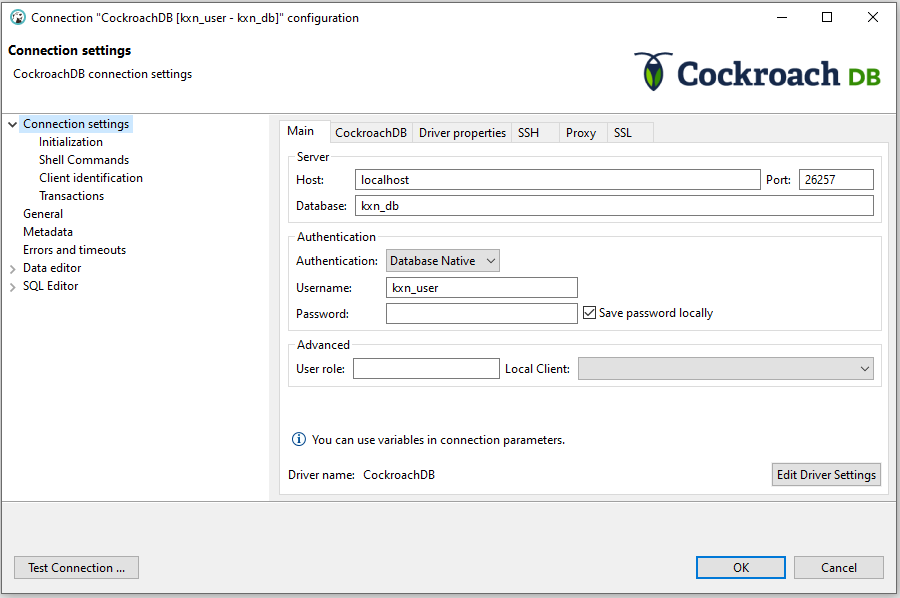Image resolution: width=900 pixels, height=598 pixels.
Task: Click the DBeaver icon in title bar
Action: [18, 18]
